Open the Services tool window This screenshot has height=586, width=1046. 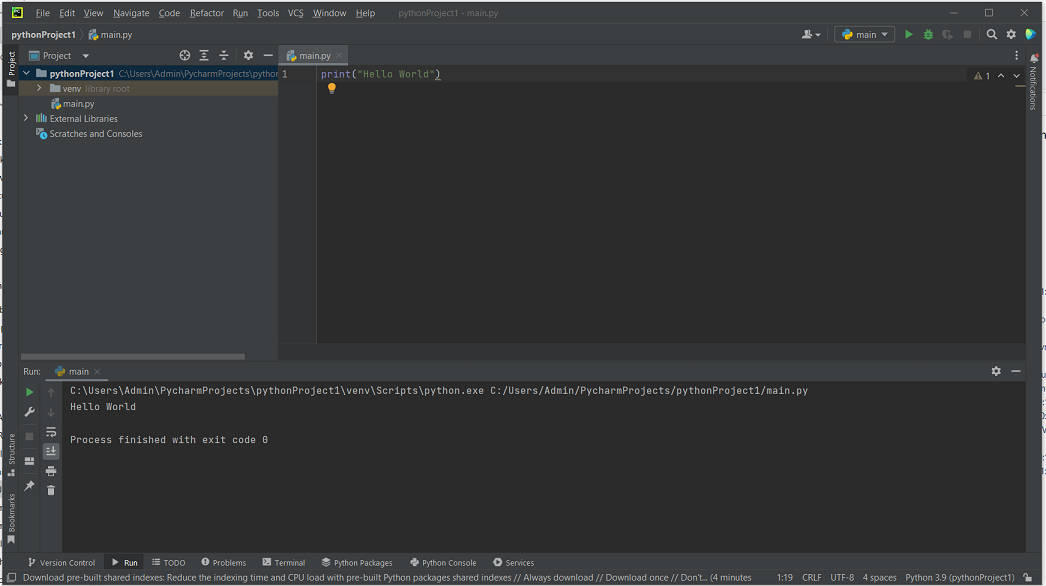(514, 563)
